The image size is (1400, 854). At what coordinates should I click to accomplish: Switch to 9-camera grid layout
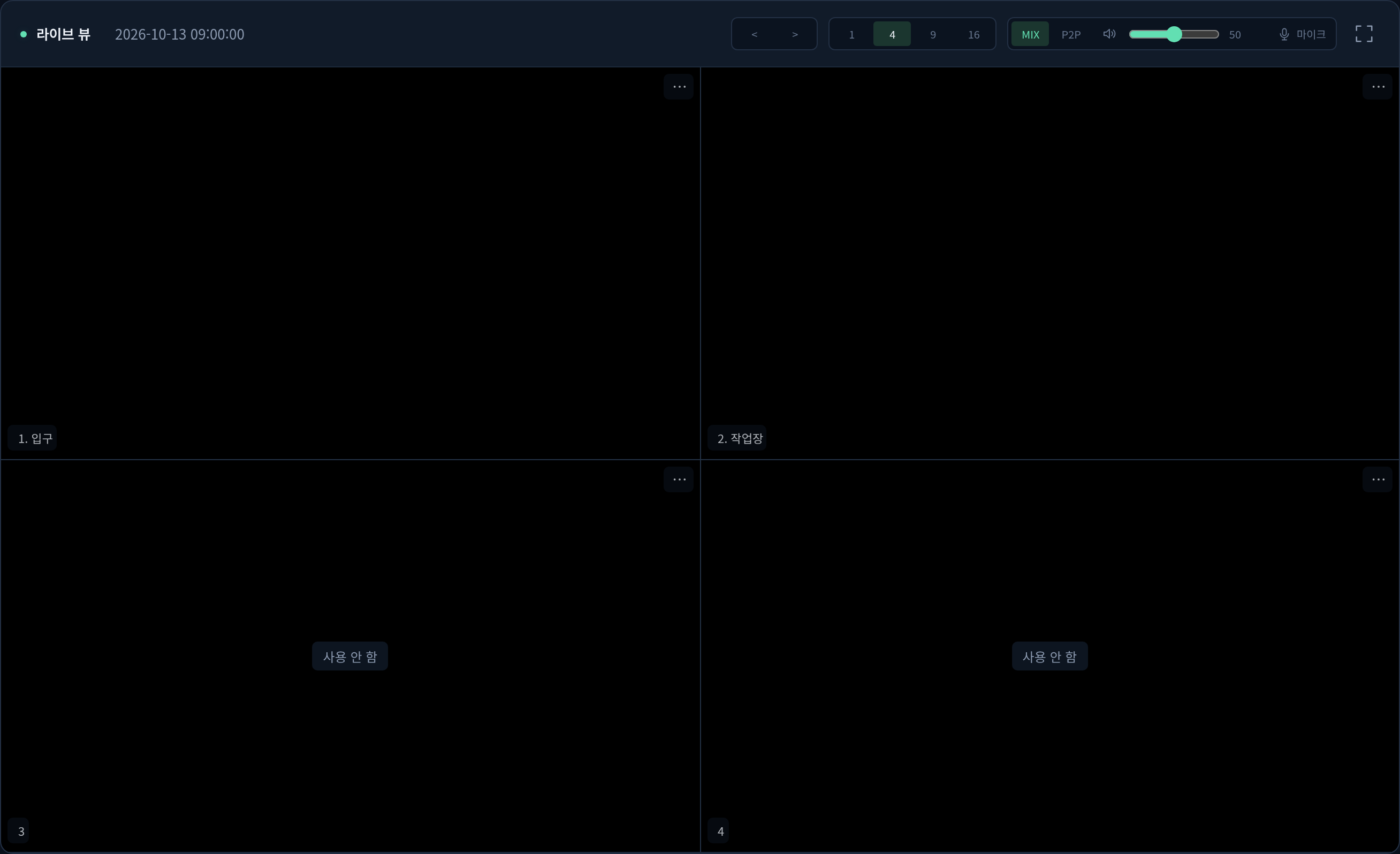[932, 34]
